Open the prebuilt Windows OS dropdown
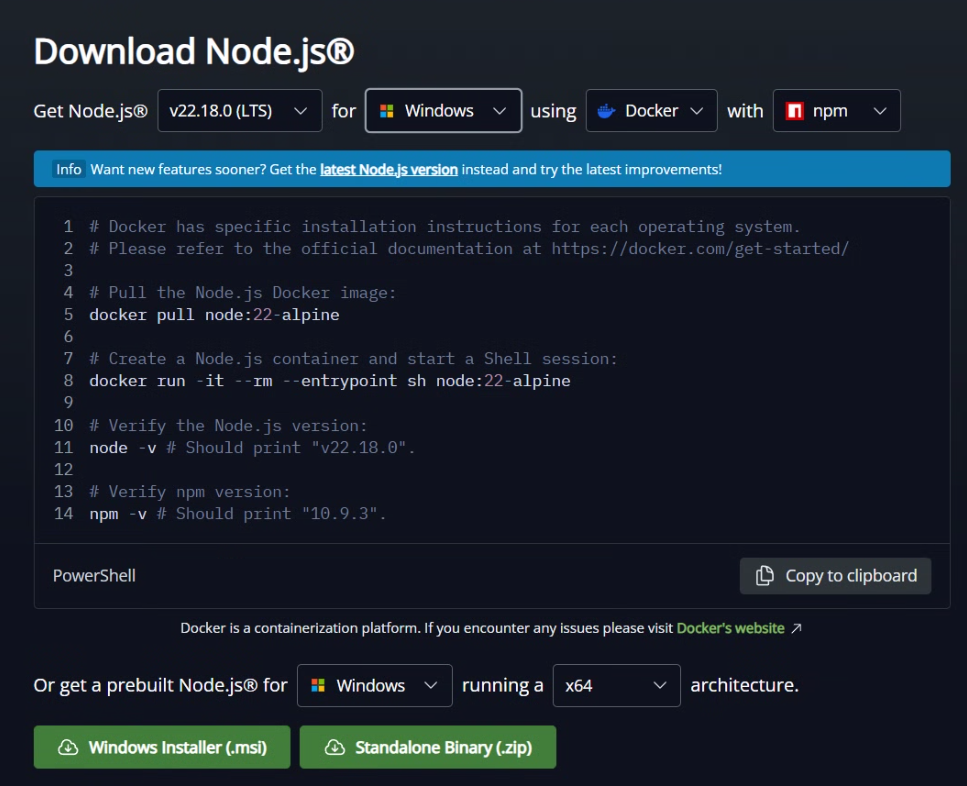 coord(374,686)
